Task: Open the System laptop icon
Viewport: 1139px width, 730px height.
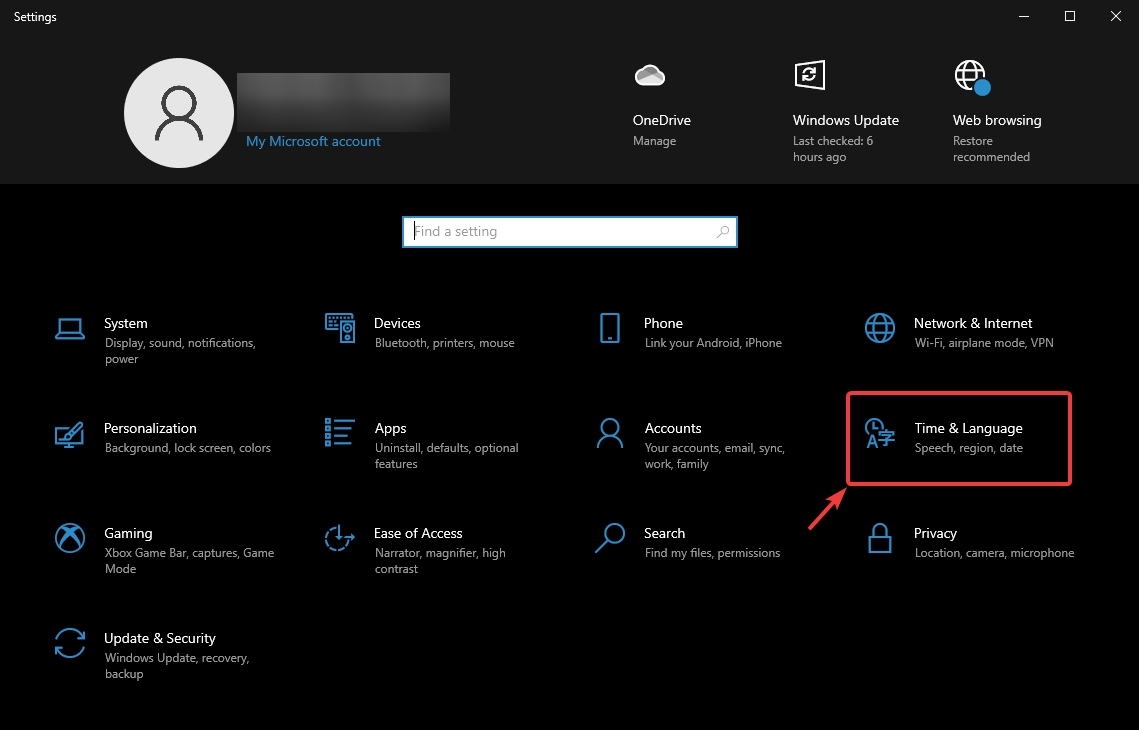Action: click(70, 329)
